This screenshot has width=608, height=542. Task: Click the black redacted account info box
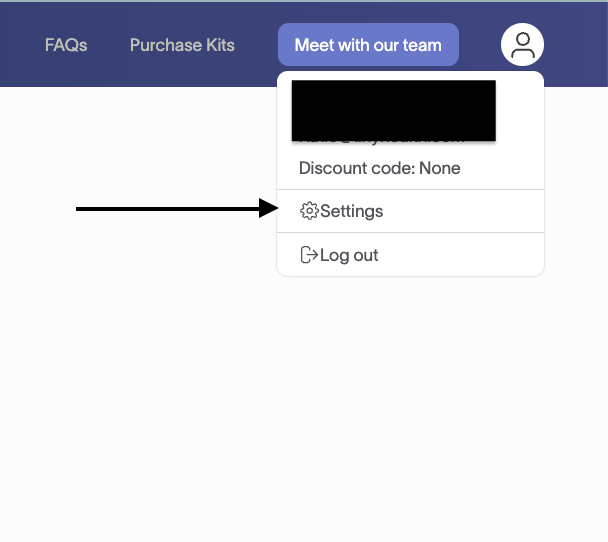point(394,110)
